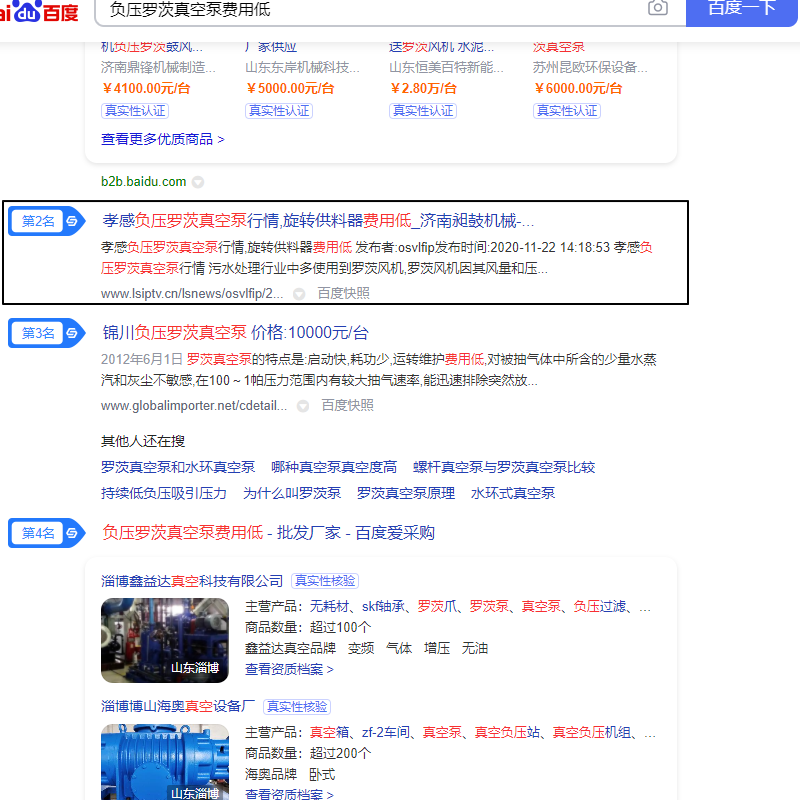Open 负压罗茨真空泵费用低 - 批发厂家 title
Viewport: 800px width, 800px height.
pos(268,533)
